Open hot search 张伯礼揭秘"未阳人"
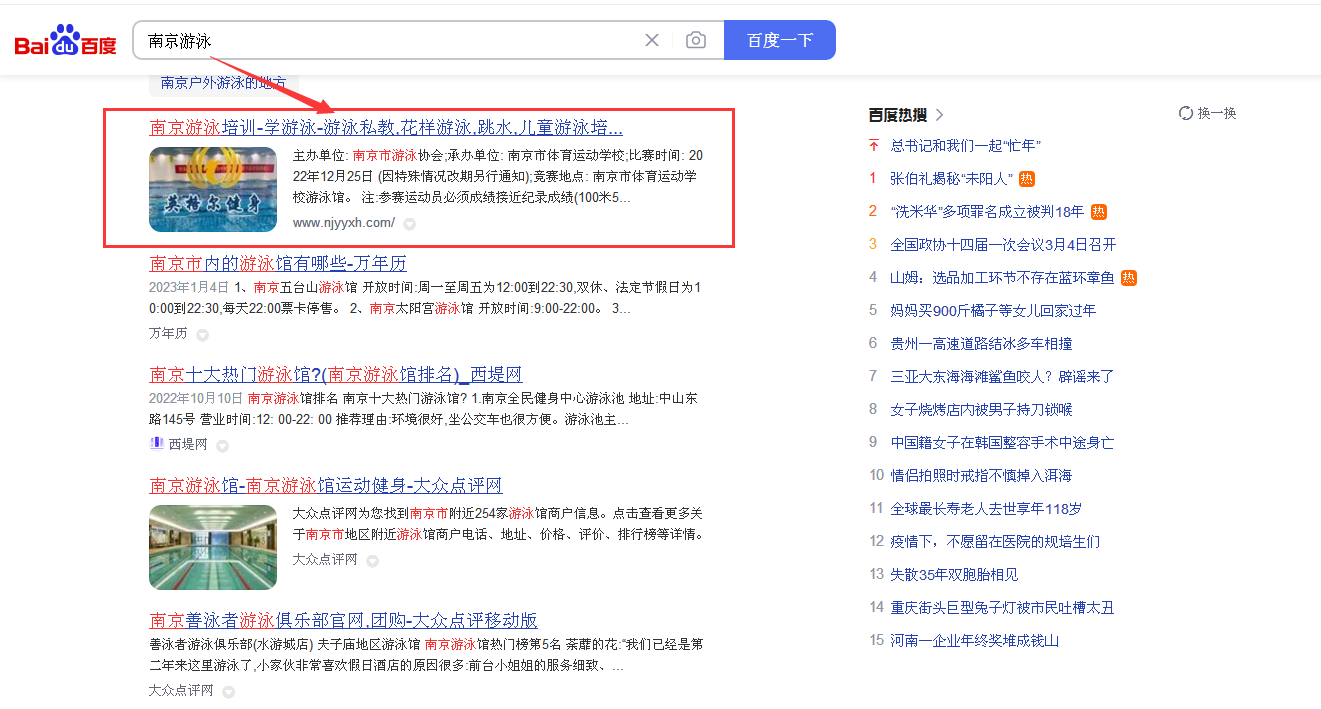 pyautogui.click(x=951, y=179)
